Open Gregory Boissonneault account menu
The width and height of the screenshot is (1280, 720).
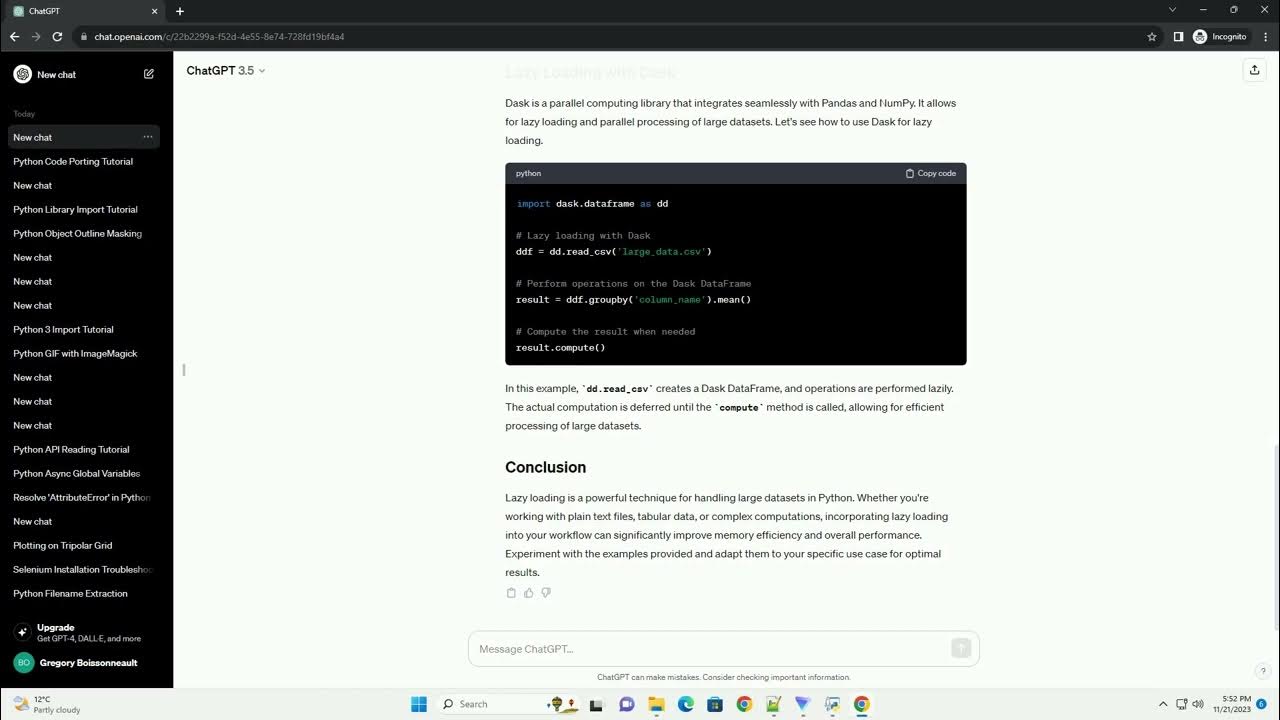click(84, 662)
